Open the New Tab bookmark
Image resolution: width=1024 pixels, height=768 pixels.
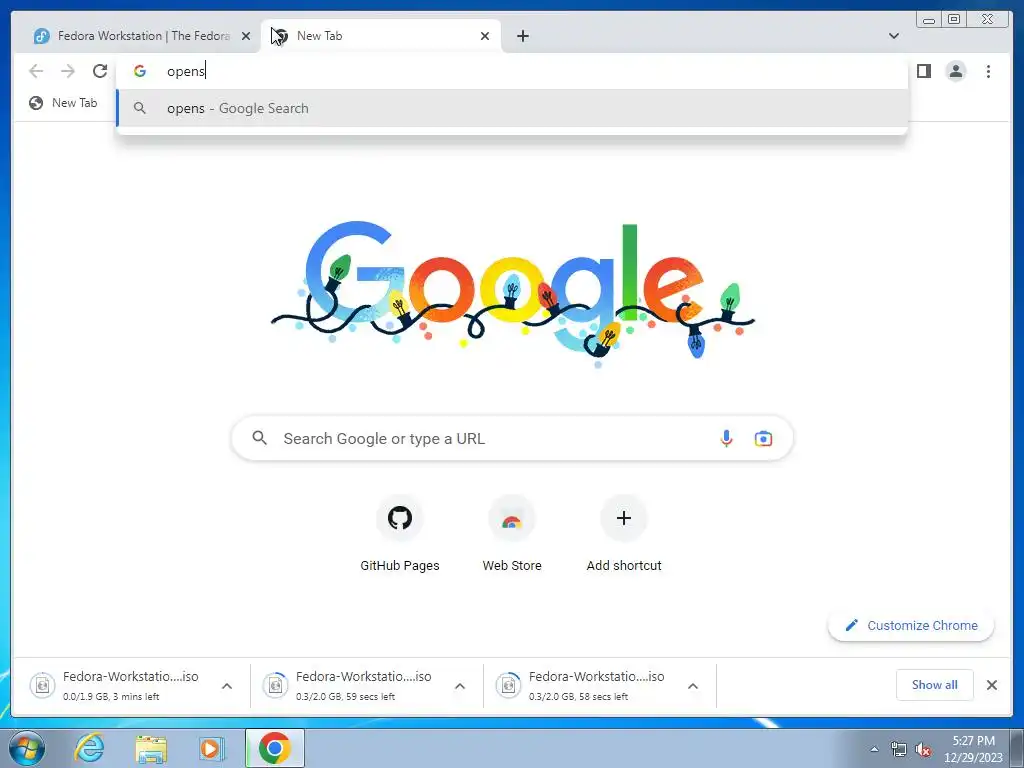click(63, 103)
